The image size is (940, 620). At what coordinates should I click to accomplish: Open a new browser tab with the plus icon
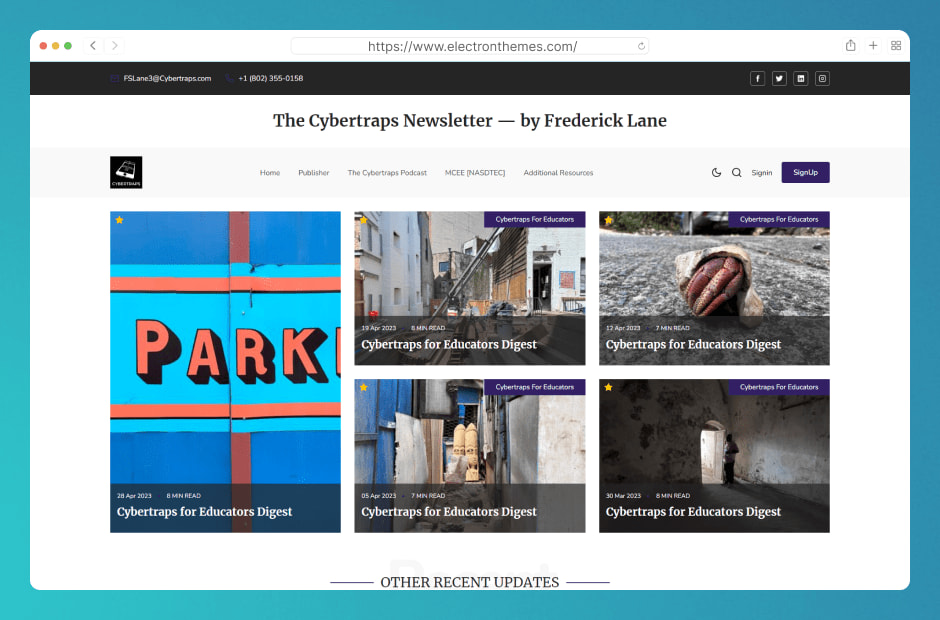tap(873, 46)
